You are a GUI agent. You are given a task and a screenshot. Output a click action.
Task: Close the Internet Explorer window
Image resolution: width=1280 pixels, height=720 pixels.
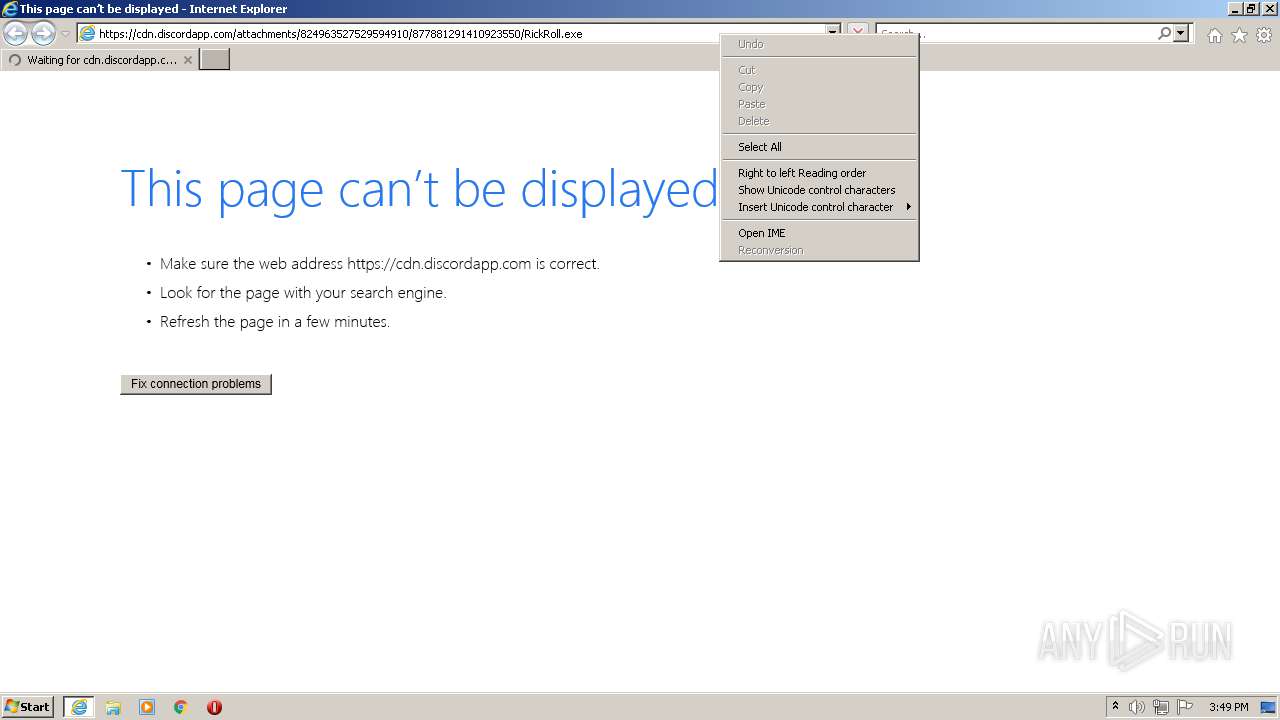(1269, 9)
